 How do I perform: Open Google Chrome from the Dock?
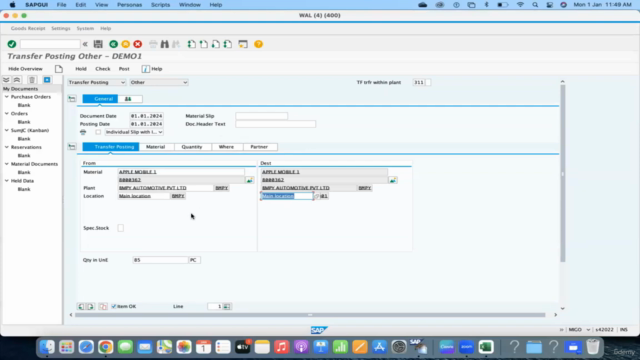pos(105,347)
